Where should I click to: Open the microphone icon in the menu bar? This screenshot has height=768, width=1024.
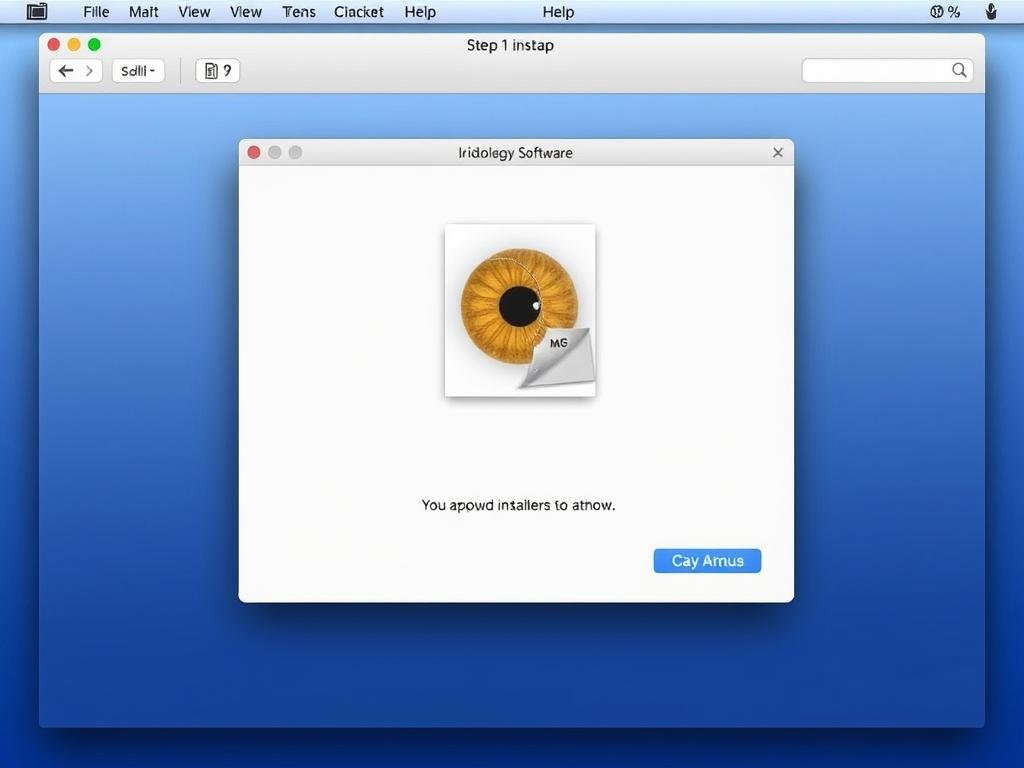991,12
